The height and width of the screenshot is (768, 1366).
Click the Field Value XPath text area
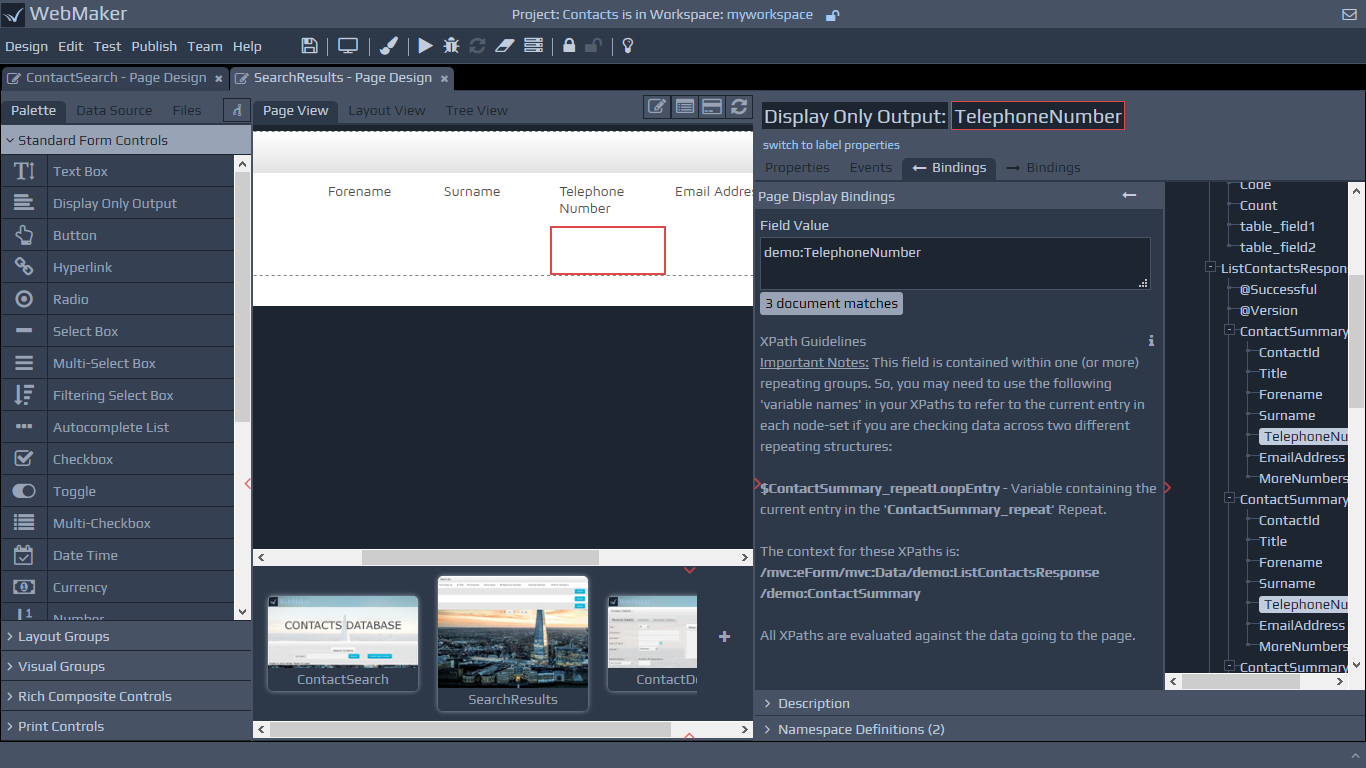pyautogui.click(x=955, y=263)
